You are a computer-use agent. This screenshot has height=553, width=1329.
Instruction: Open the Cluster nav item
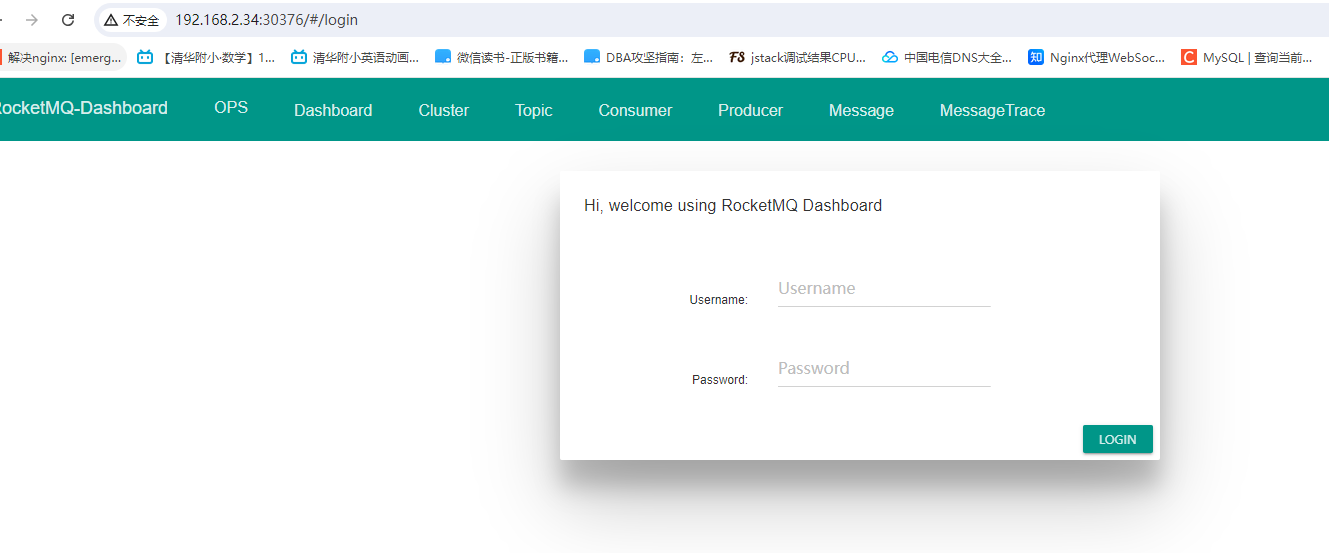444,111
